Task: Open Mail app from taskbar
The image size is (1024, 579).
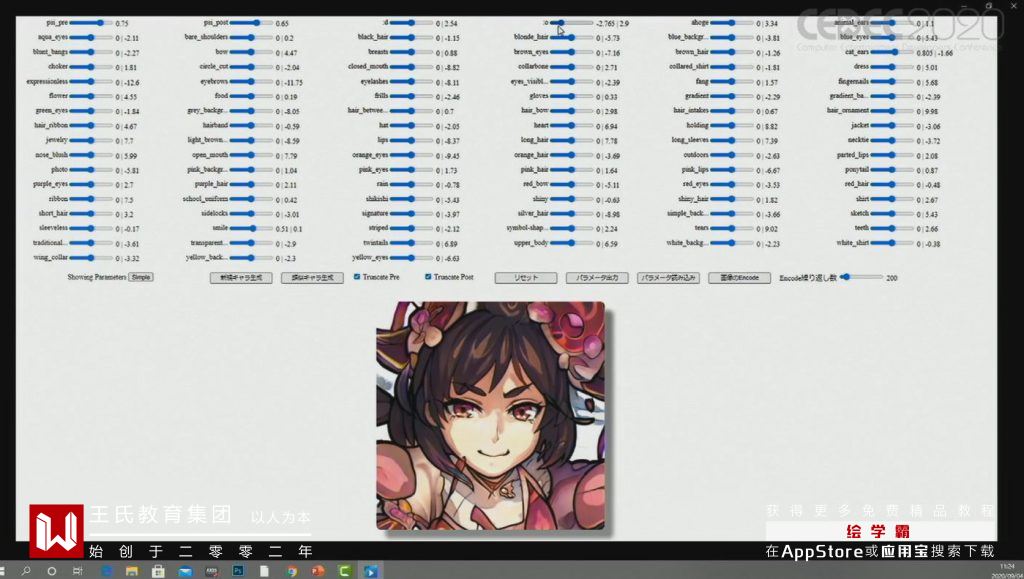Action: tap(185, 571)
